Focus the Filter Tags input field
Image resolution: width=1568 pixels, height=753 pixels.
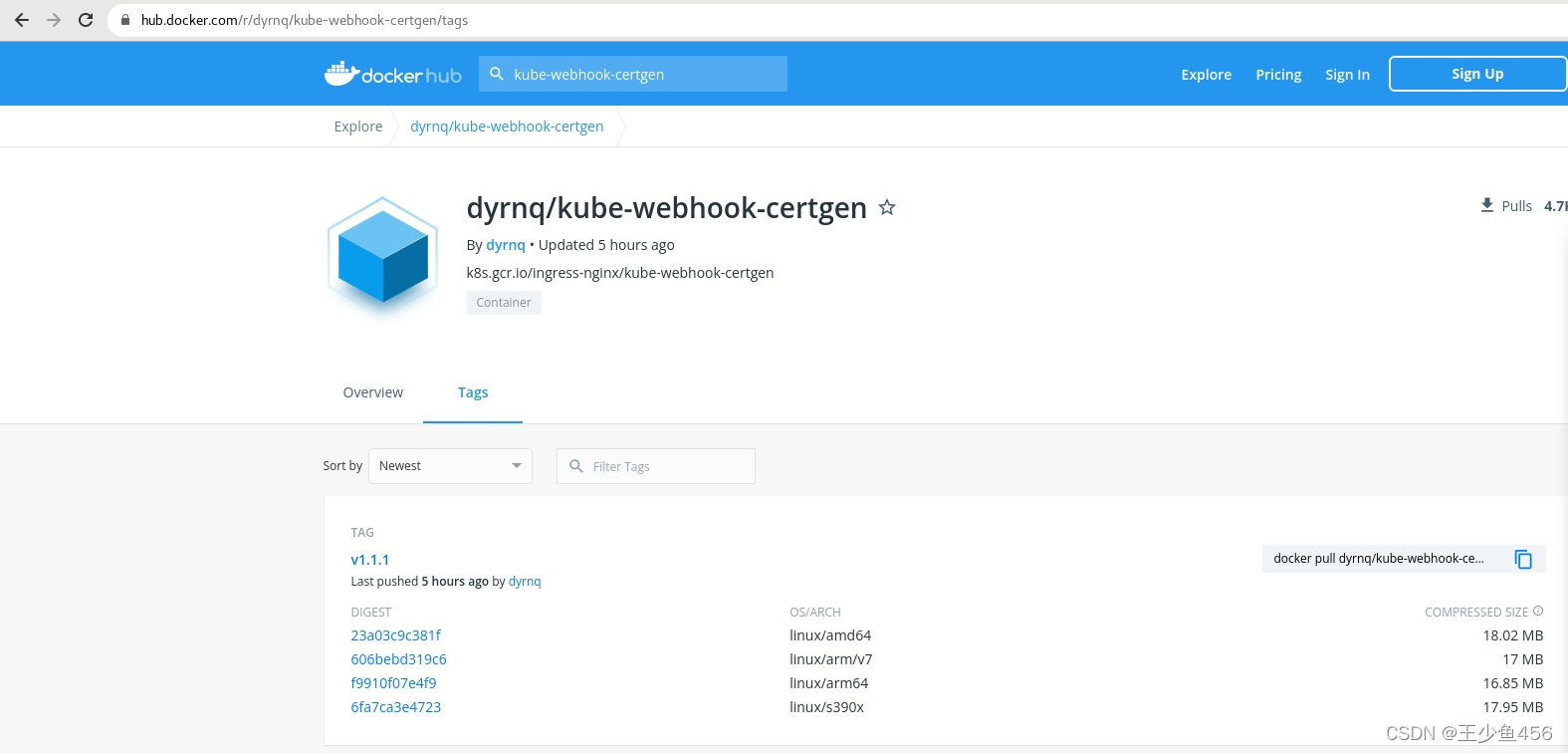(656, 466)
